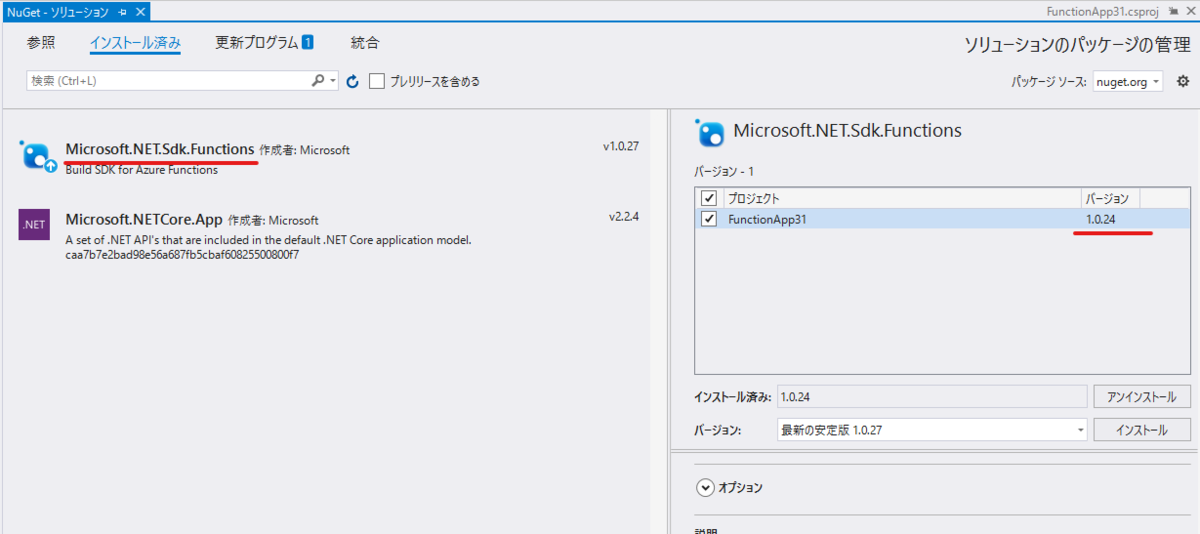Viewport: 1200px width, 534px height.
Task: Click the アンインストール button
Action: tap(1141, 397)
